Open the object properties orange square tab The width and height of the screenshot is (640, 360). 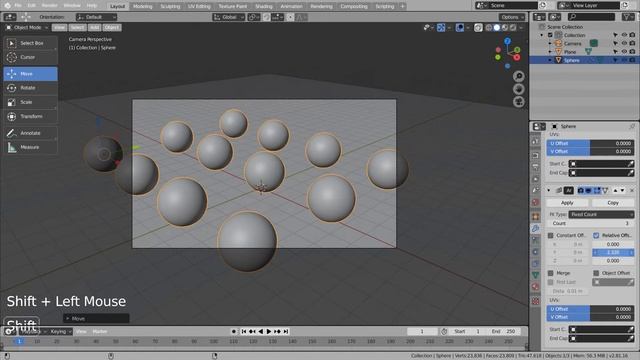(x=536, y=216)
